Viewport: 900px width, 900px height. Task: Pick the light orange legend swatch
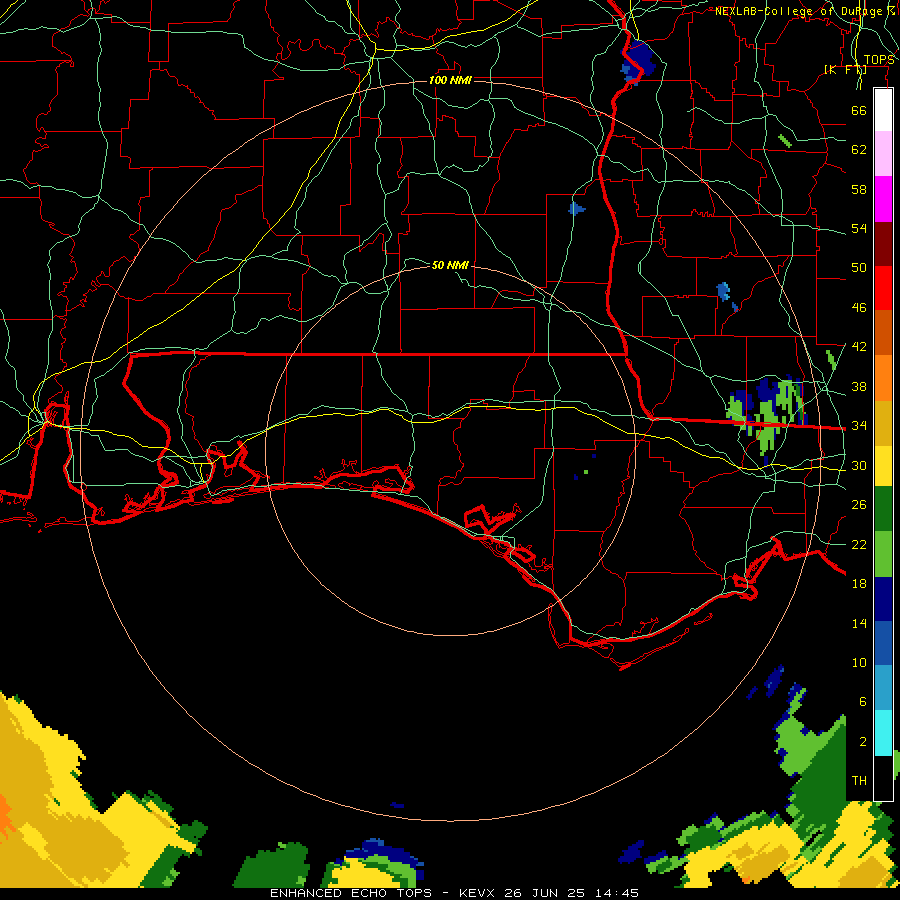(x=883, y=378)
